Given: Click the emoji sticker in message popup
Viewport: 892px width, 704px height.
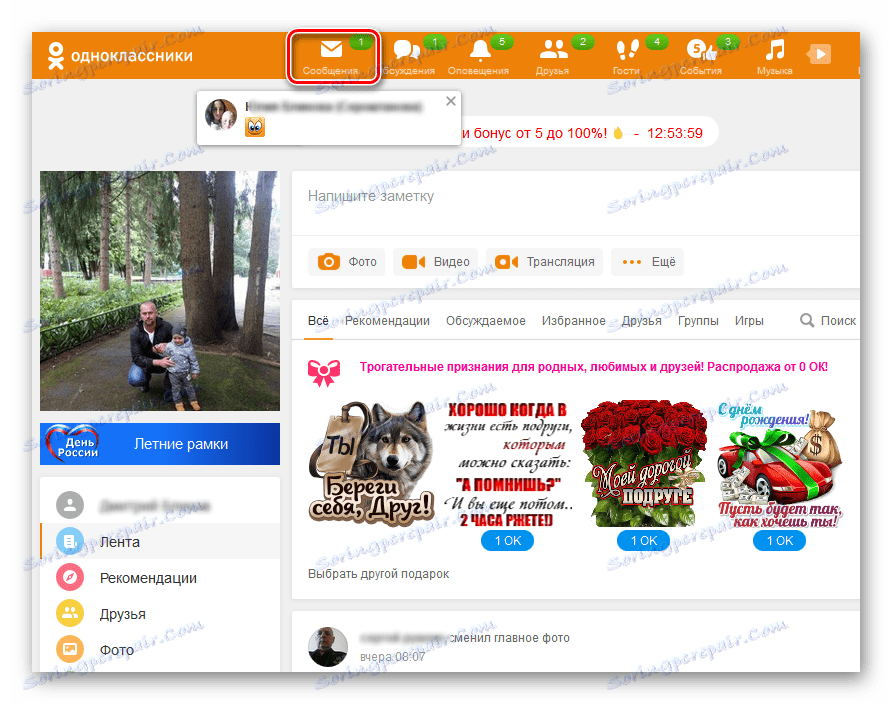Looking at the screenshot, I should [x=255, y=126].
